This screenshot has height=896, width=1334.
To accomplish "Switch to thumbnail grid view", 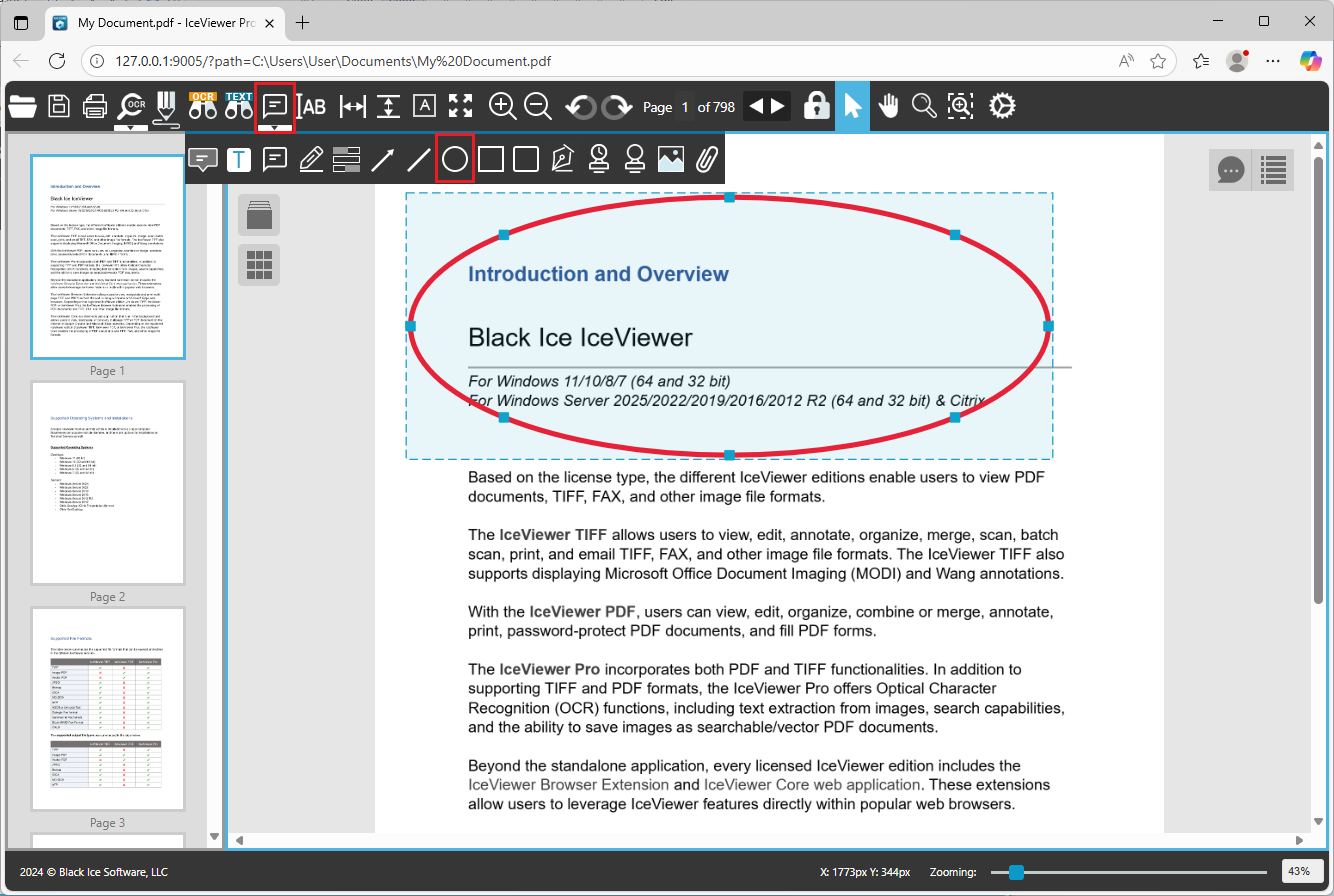I will pyautogui.click(x=259, y=264).
